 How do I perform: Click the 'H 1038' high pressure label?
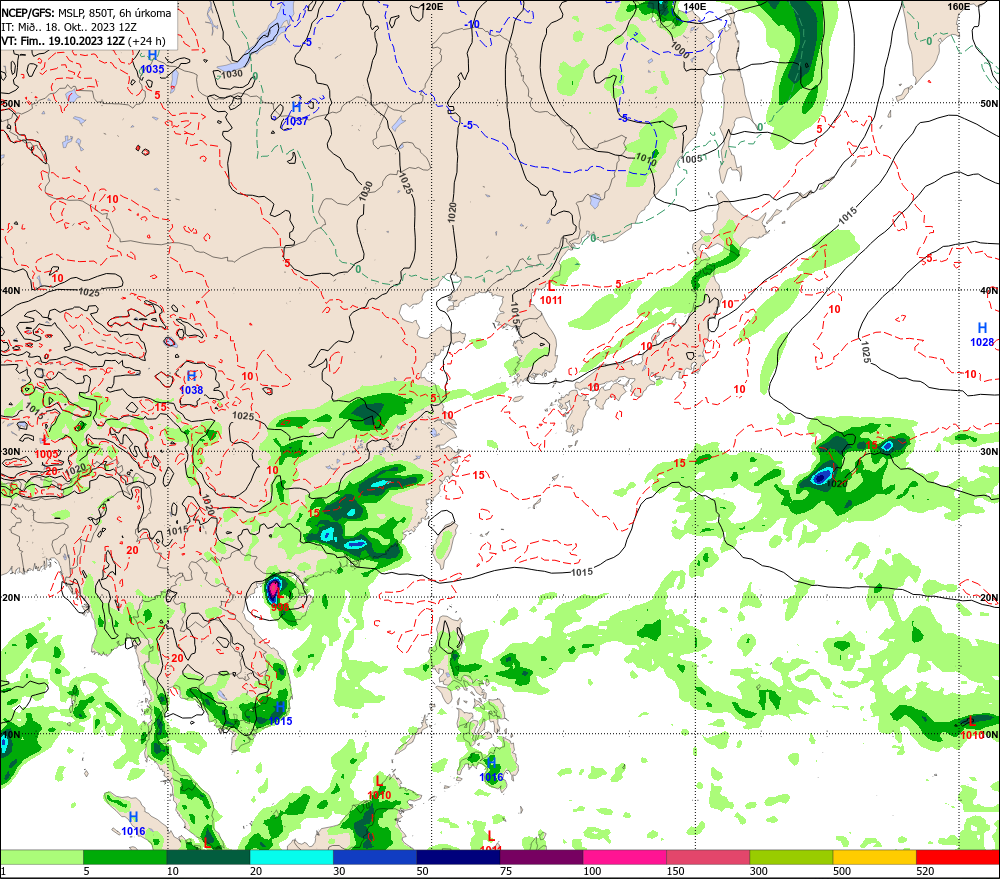click(x=191, y=383)
